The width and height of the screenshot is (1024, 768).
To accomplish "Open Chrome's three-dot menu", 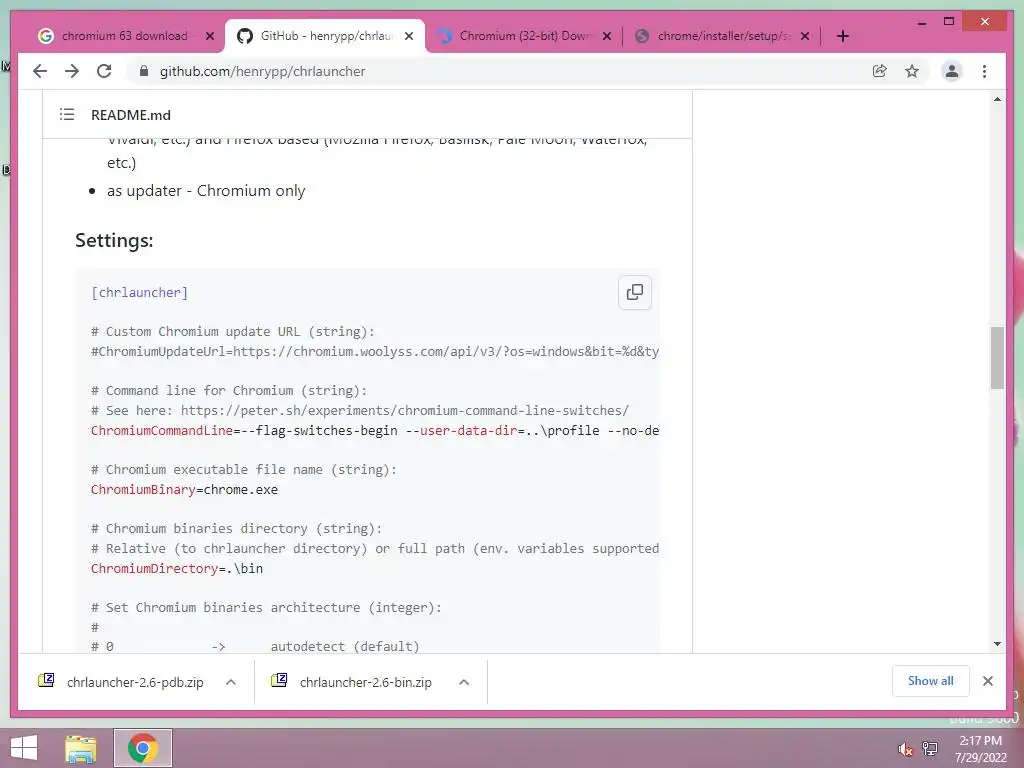I will pos(984,71).
